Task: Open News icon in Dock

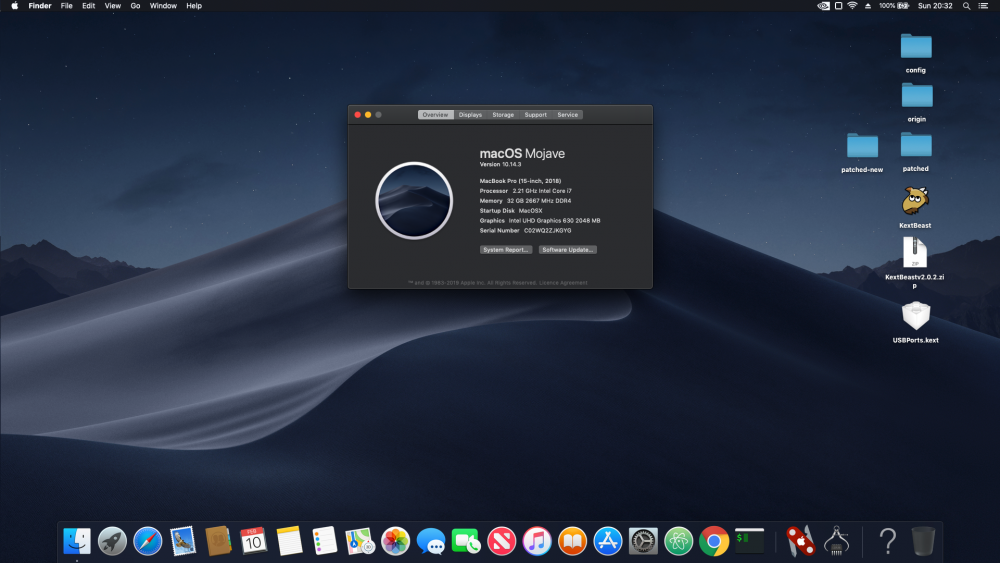Action: pos(501,541)
